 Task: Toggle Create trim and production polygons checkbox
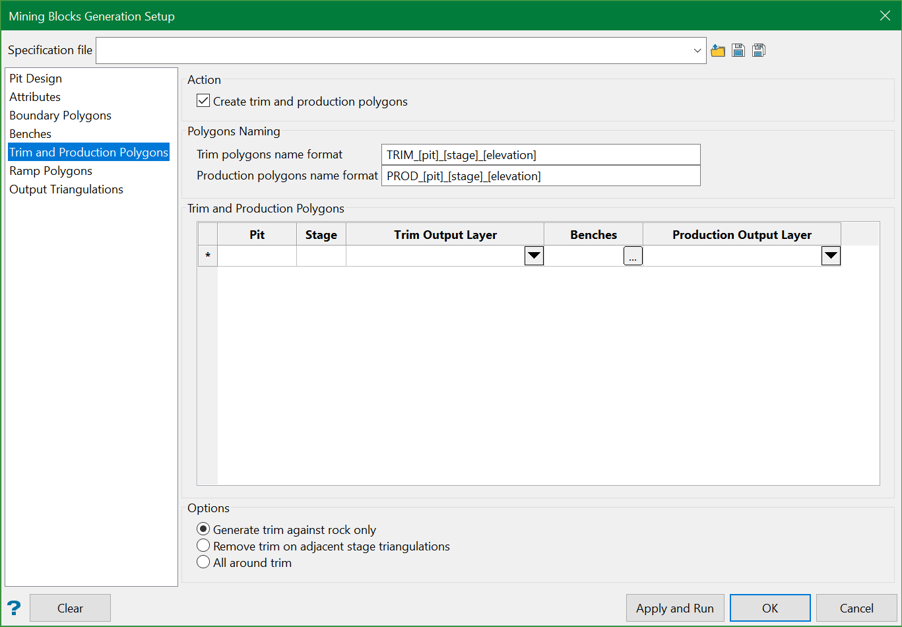pos(204,101)
